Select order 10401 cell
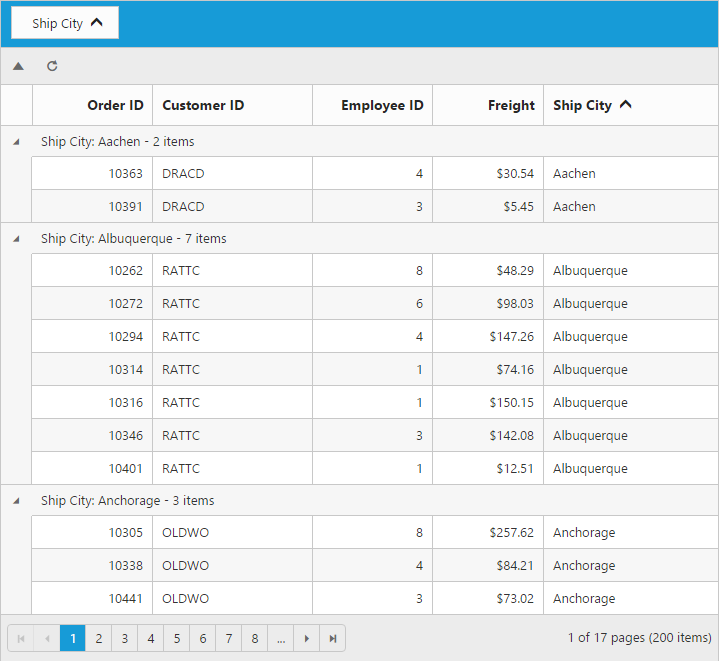This screenshot has height=661, width=719. tap(92, 469)
